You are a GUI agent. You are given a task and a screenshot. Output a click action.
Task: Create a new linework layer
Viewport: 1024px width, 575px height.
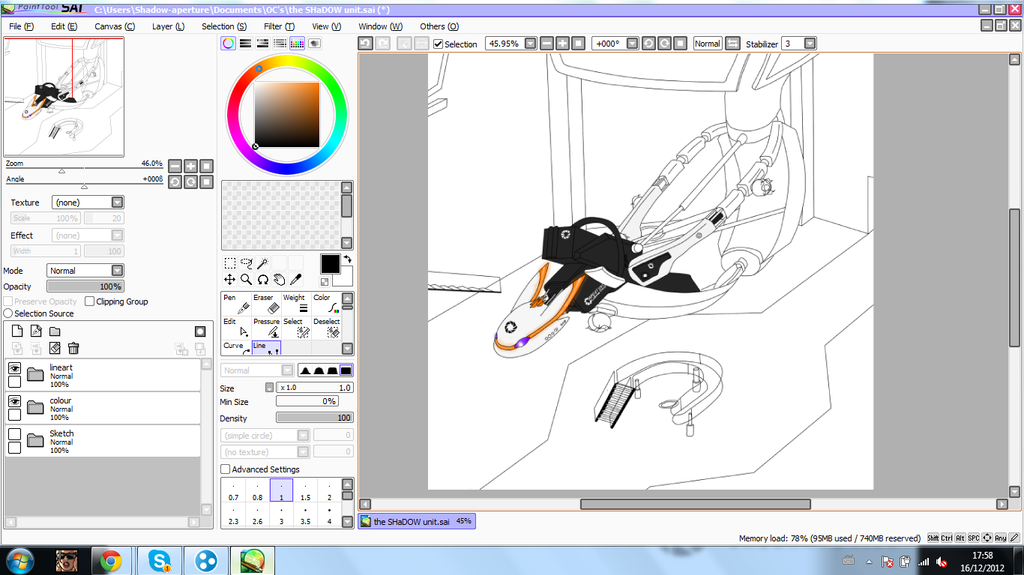(x=36, y=331)
